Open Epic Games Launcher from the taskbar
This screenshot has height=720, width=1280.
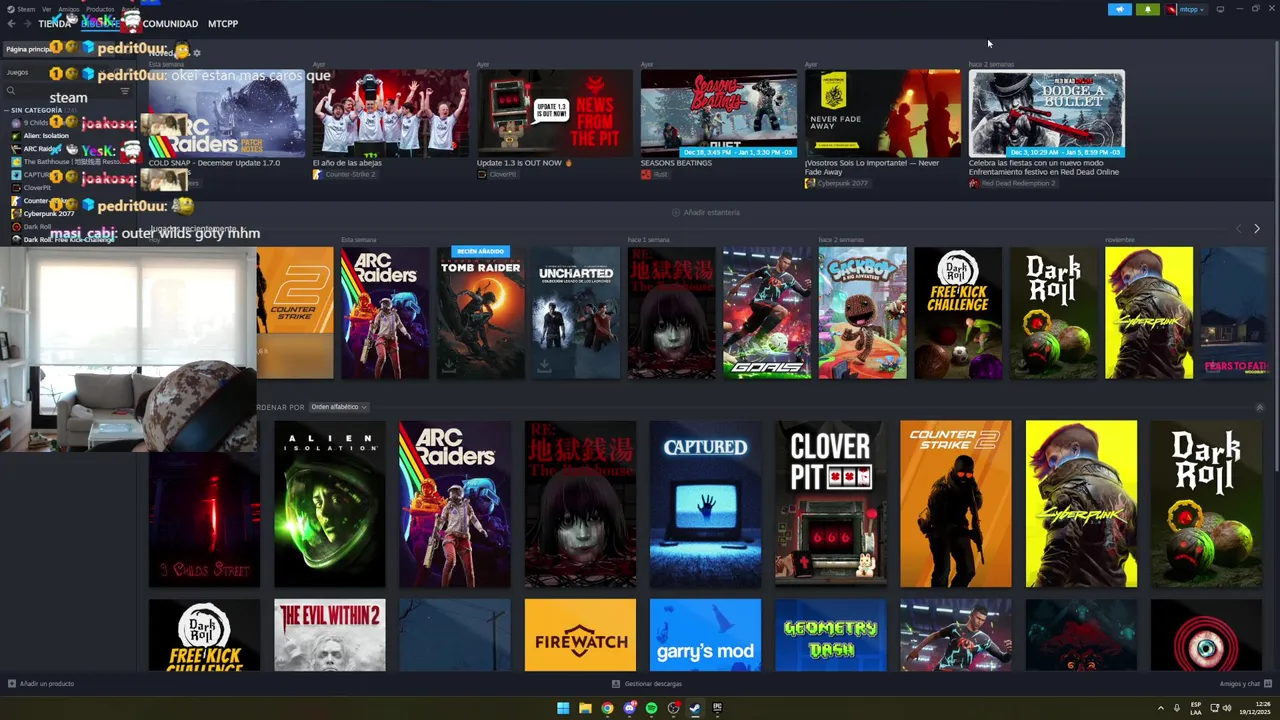tap(717, 708)
